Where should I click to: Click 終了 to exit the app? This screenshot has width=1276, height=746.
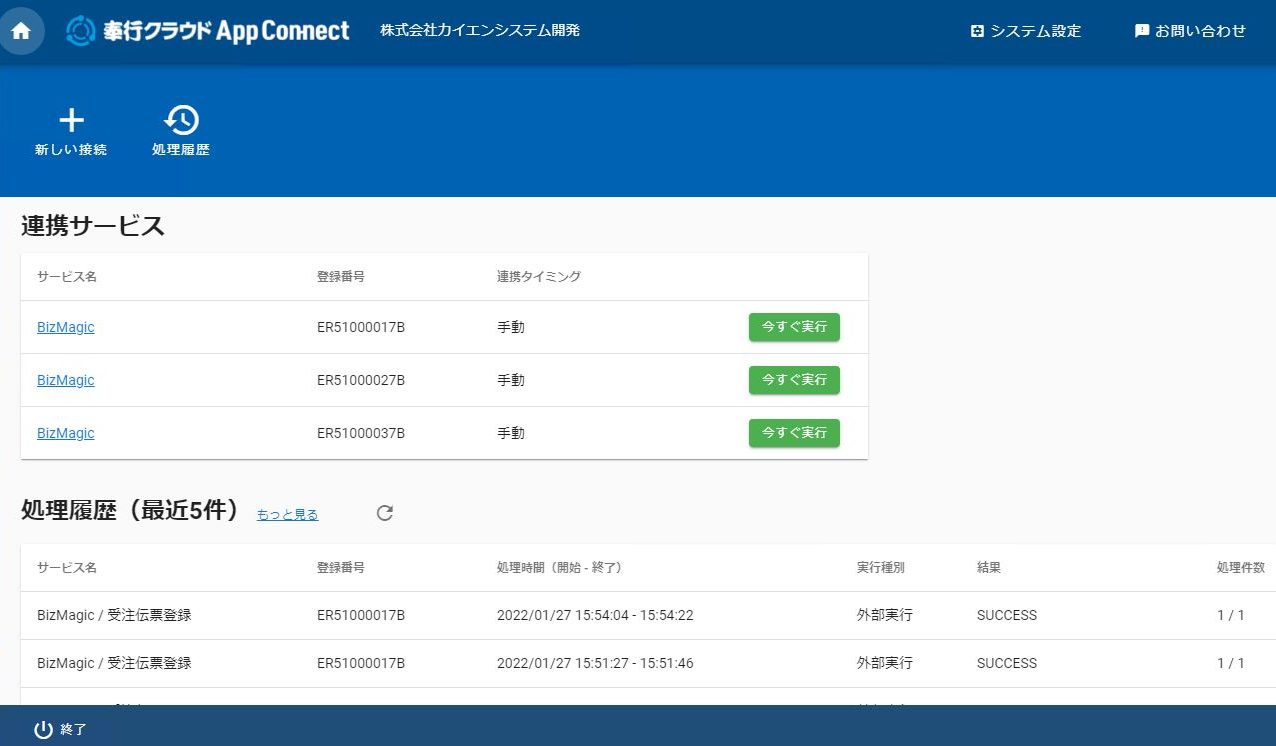click(x=61, y=729)
